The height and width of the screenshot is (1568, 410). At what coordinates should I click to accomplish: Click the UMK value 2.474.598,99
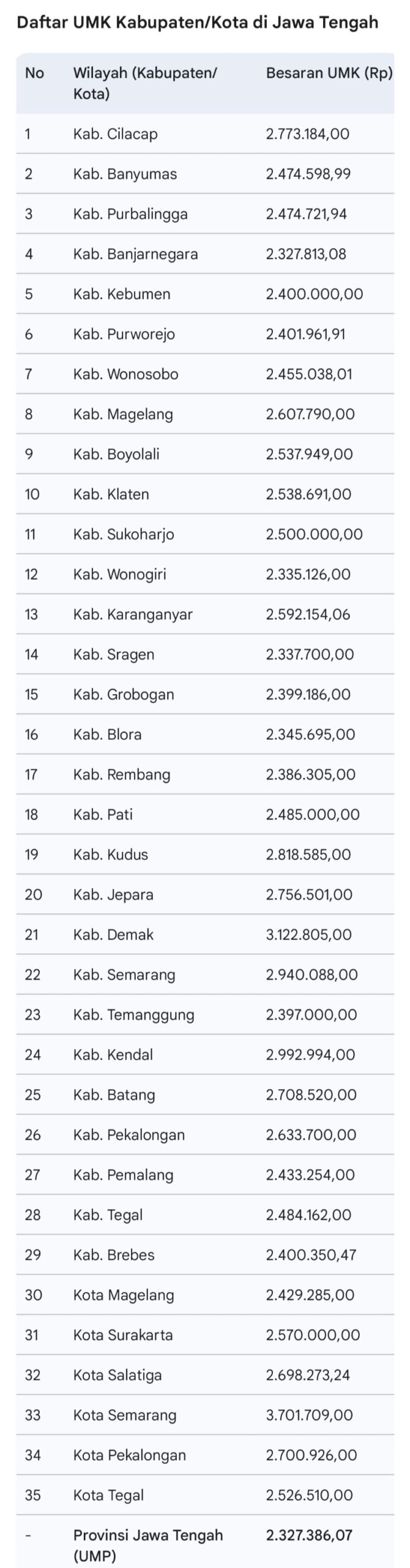pyautogui.click(x=308, y=174)
